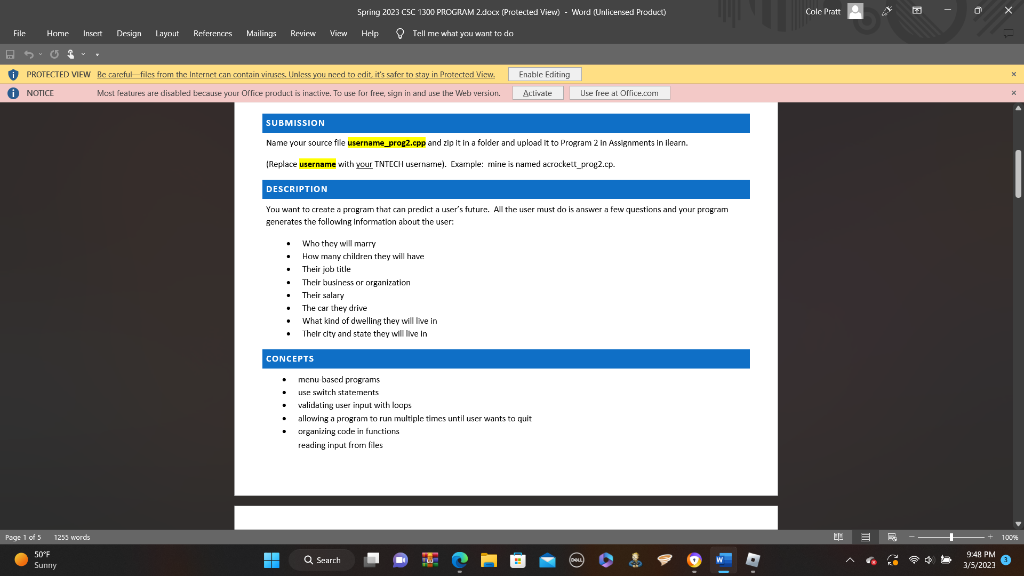
Task: Open the Comments icon below window controls
Action: pyautogui.click(x=1008, y=33)
